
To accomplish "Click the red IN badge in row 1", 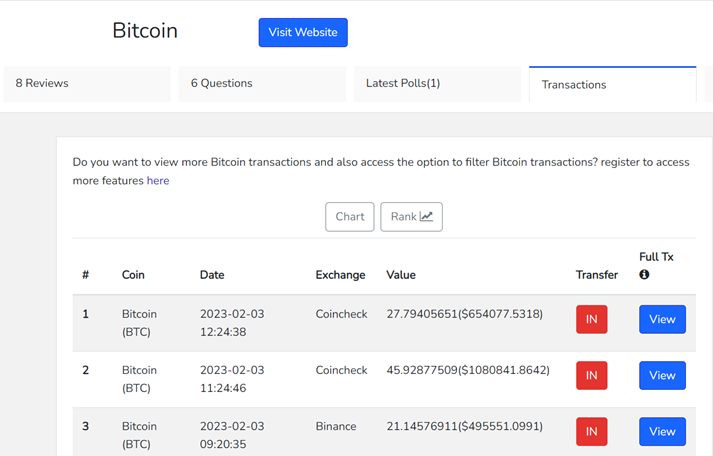I will 592,319.
